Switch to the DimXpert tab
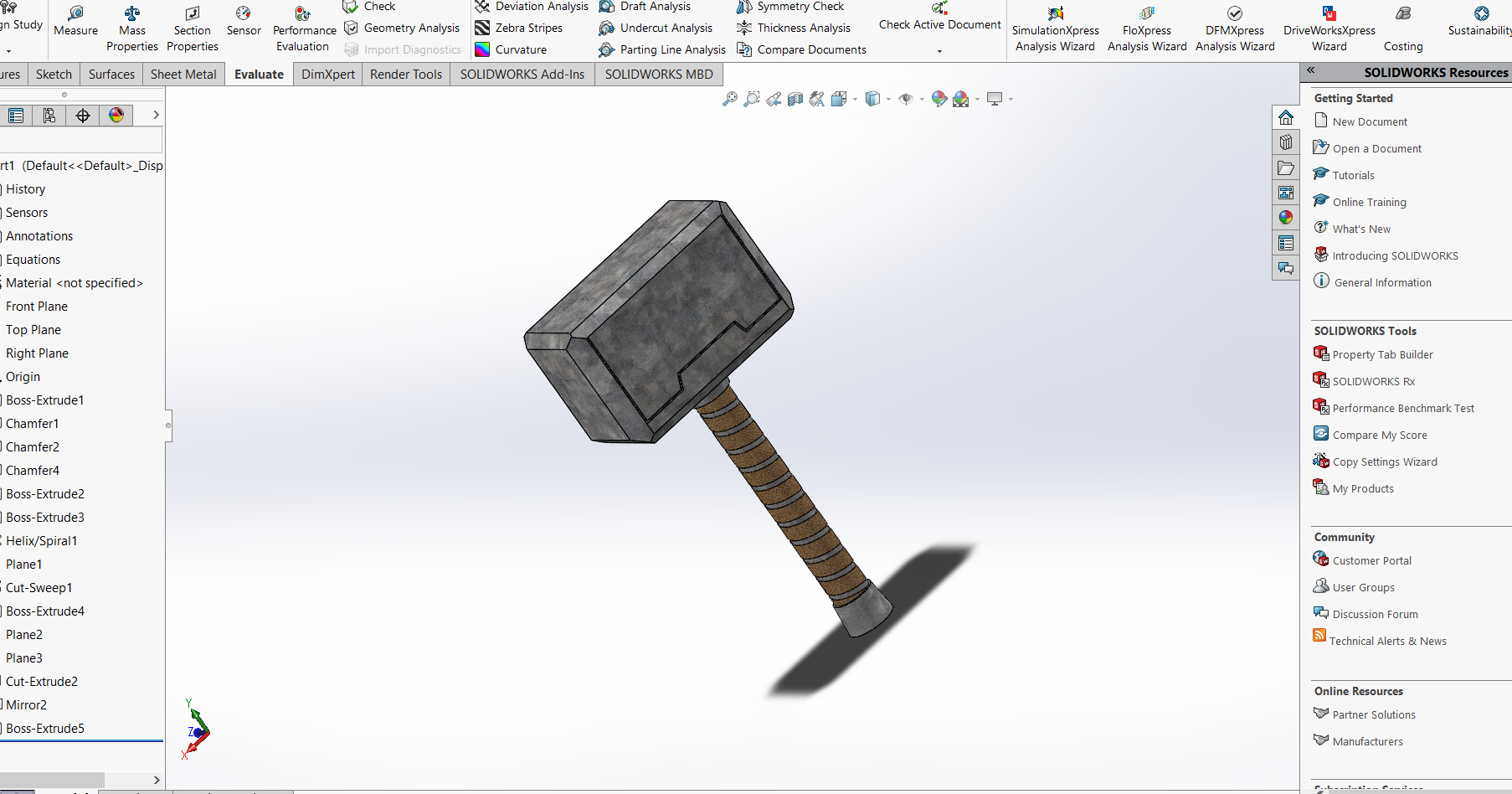 328,74
